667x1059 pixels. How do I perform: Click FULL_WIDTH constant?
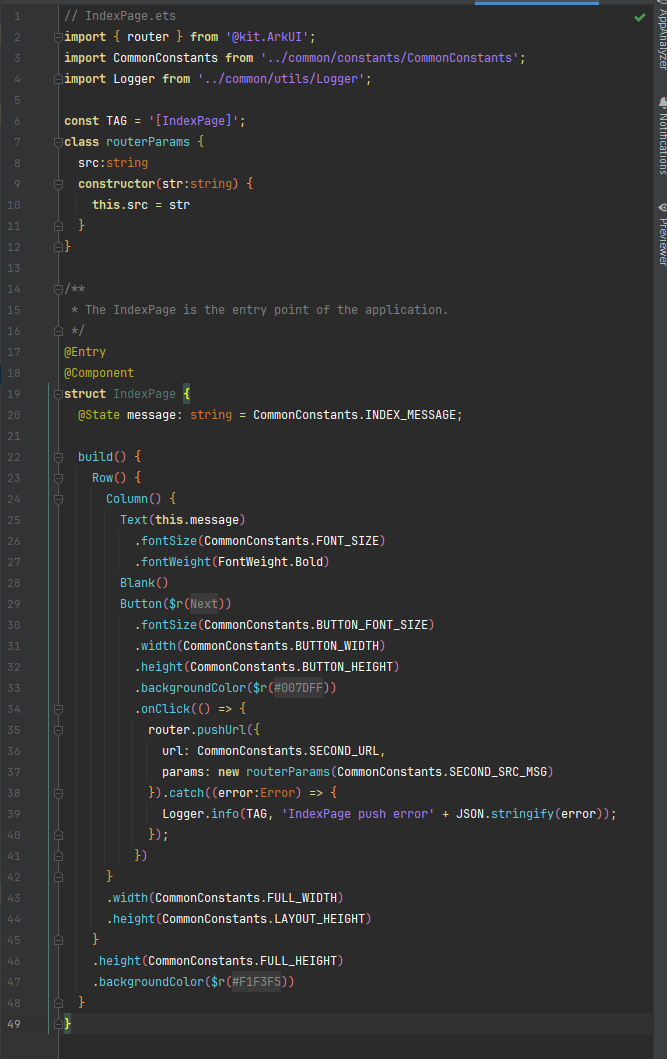tap(302, 898)
